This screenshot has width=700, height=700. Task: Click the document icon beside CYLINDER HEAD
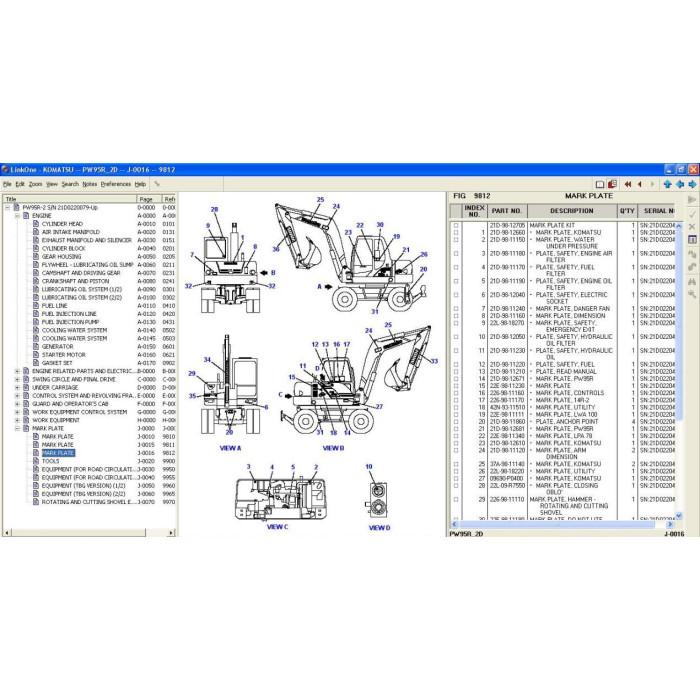click(x=36, y=224)
